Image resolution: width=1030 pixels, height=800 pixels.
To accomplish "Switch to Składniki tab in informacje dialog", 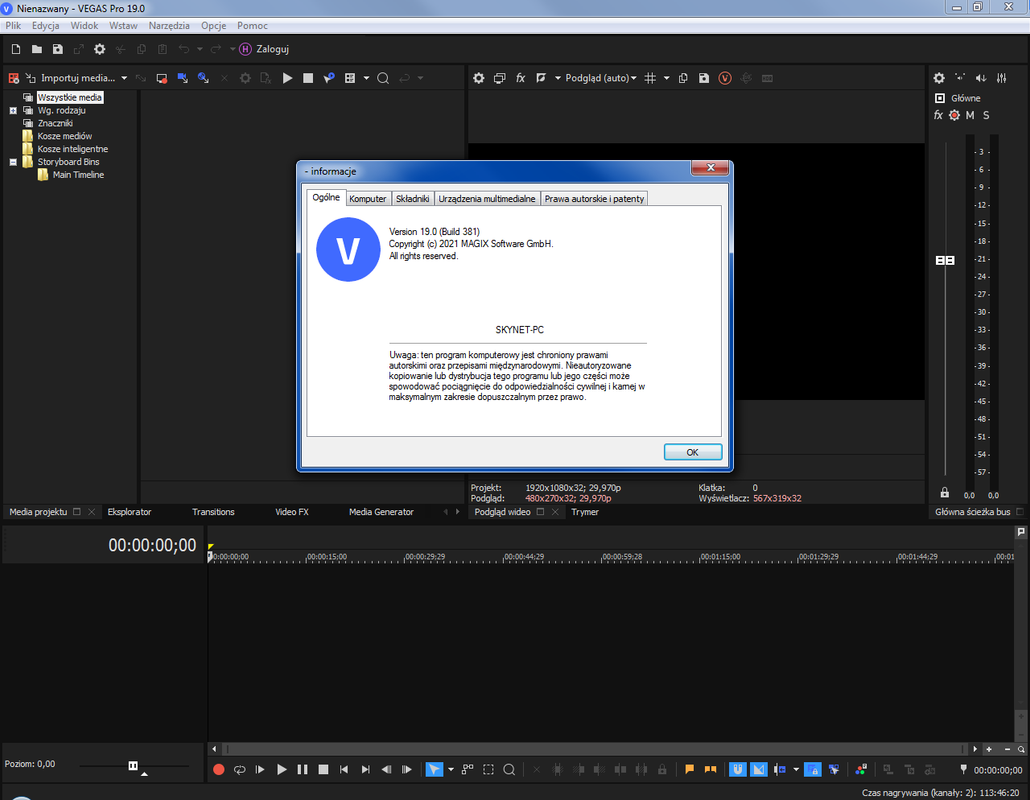I will (413, 198).
